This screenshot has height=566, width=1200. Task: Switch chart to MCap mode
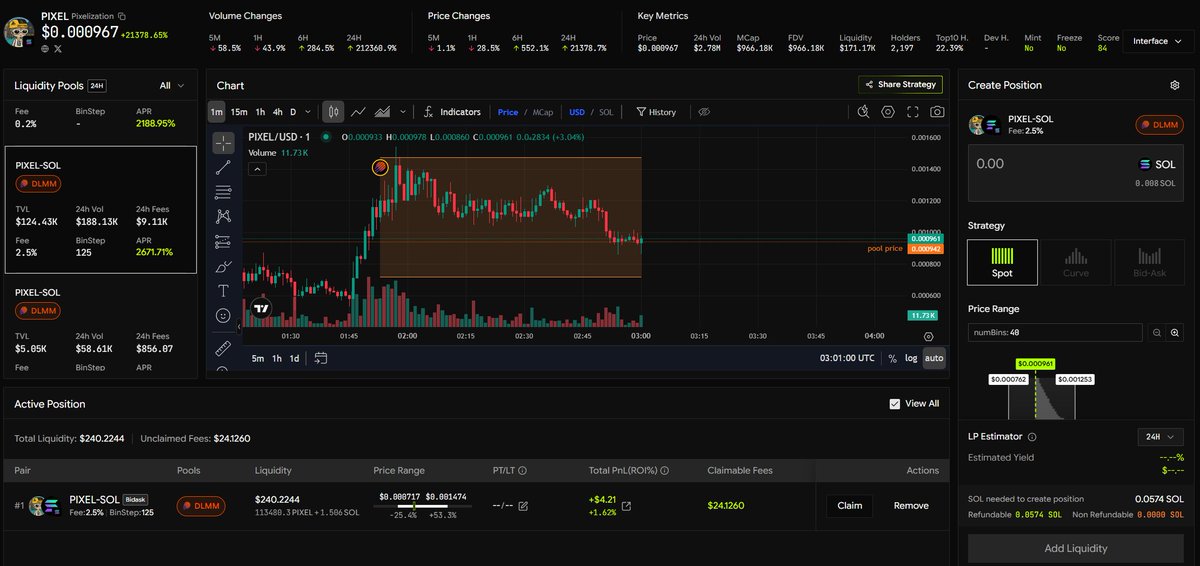(x=543, y=112)
